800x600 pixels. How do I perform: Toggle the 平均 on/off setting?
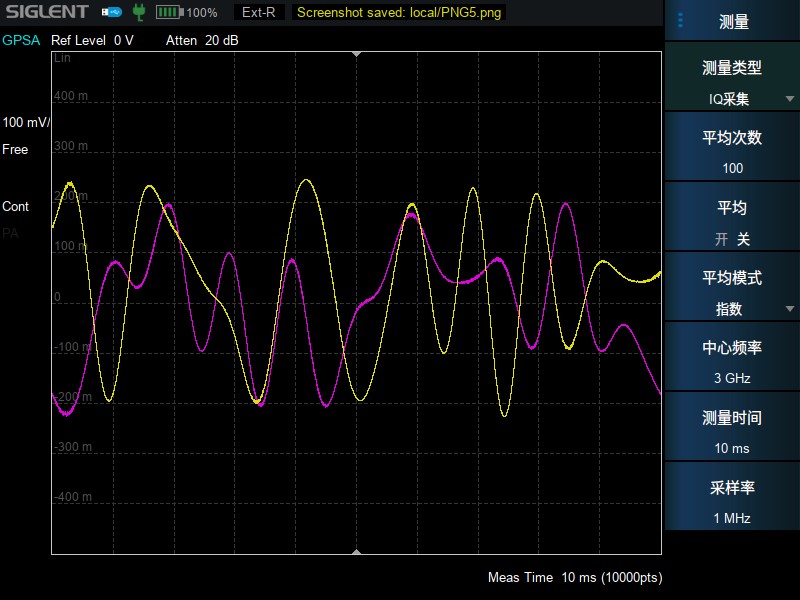point(732,222)
